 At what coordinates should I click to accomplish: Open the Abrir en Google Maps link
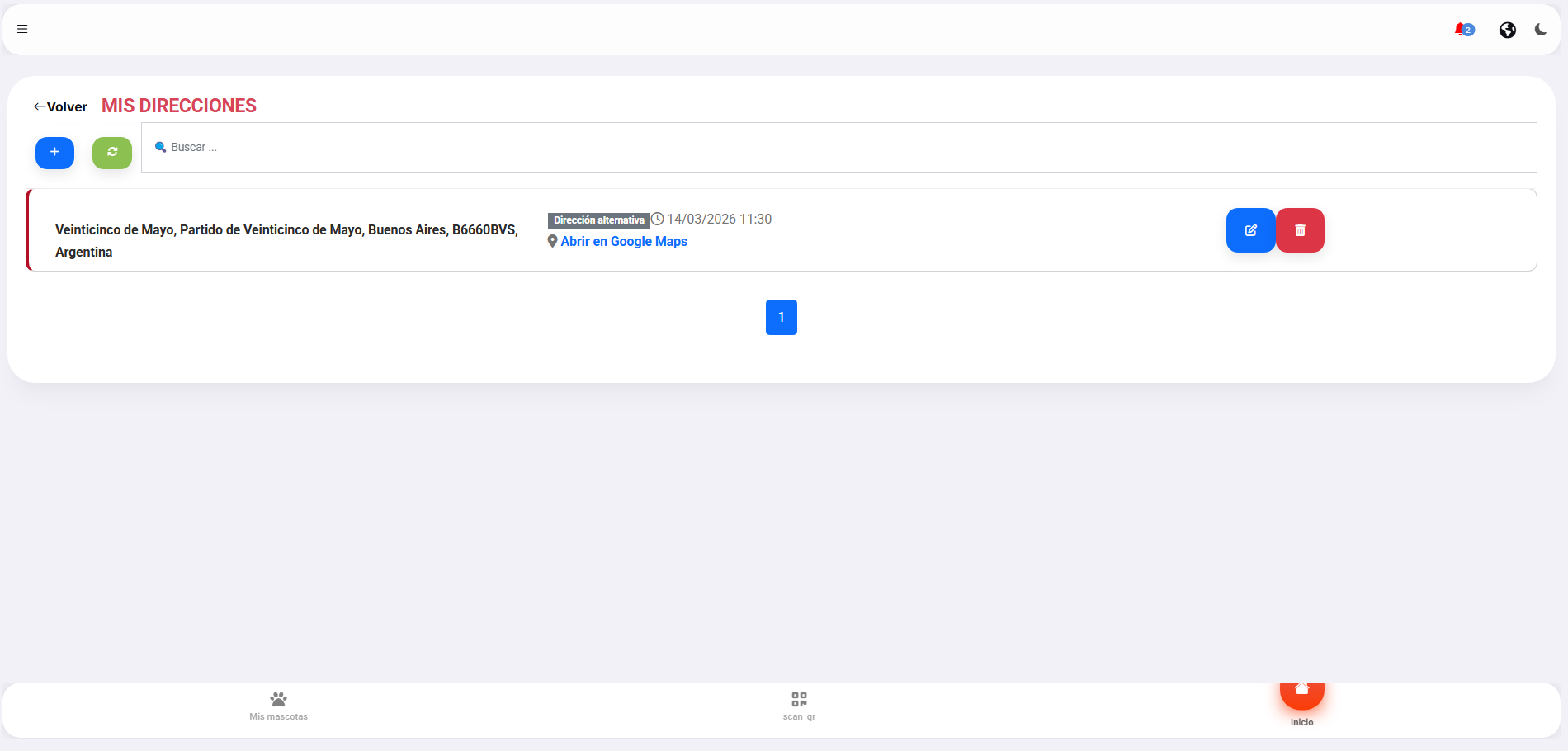click(x=624, y=241)
